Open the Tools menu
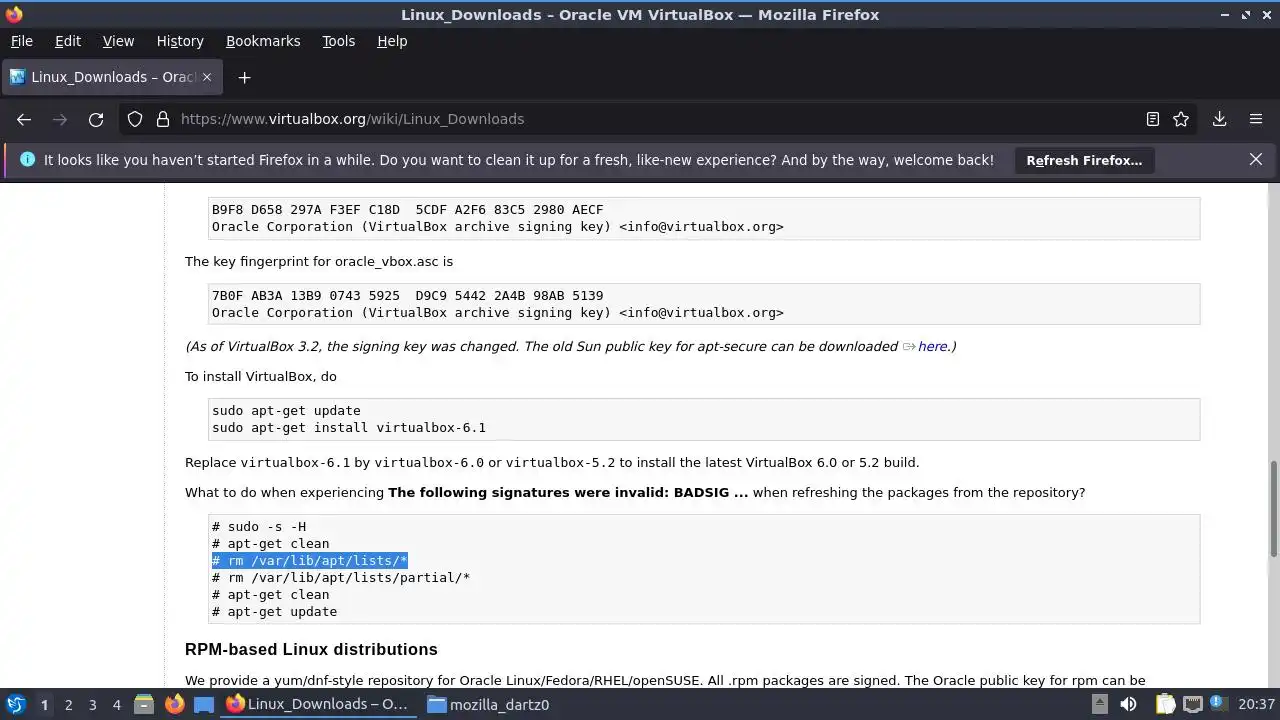This screenshot has width=1280, height=720. tap(338, 41)
